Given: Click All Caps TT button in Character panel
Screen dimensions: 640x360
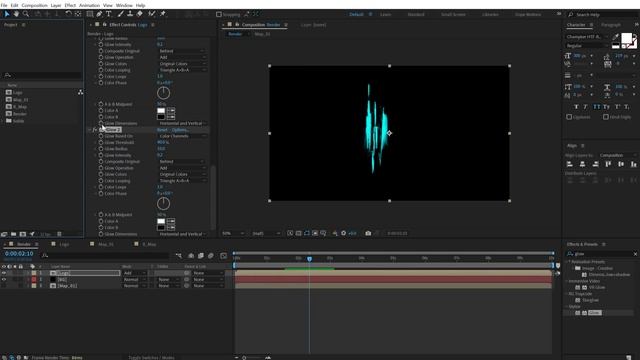Looking at the screenshot, I should (x=596, y=107).
